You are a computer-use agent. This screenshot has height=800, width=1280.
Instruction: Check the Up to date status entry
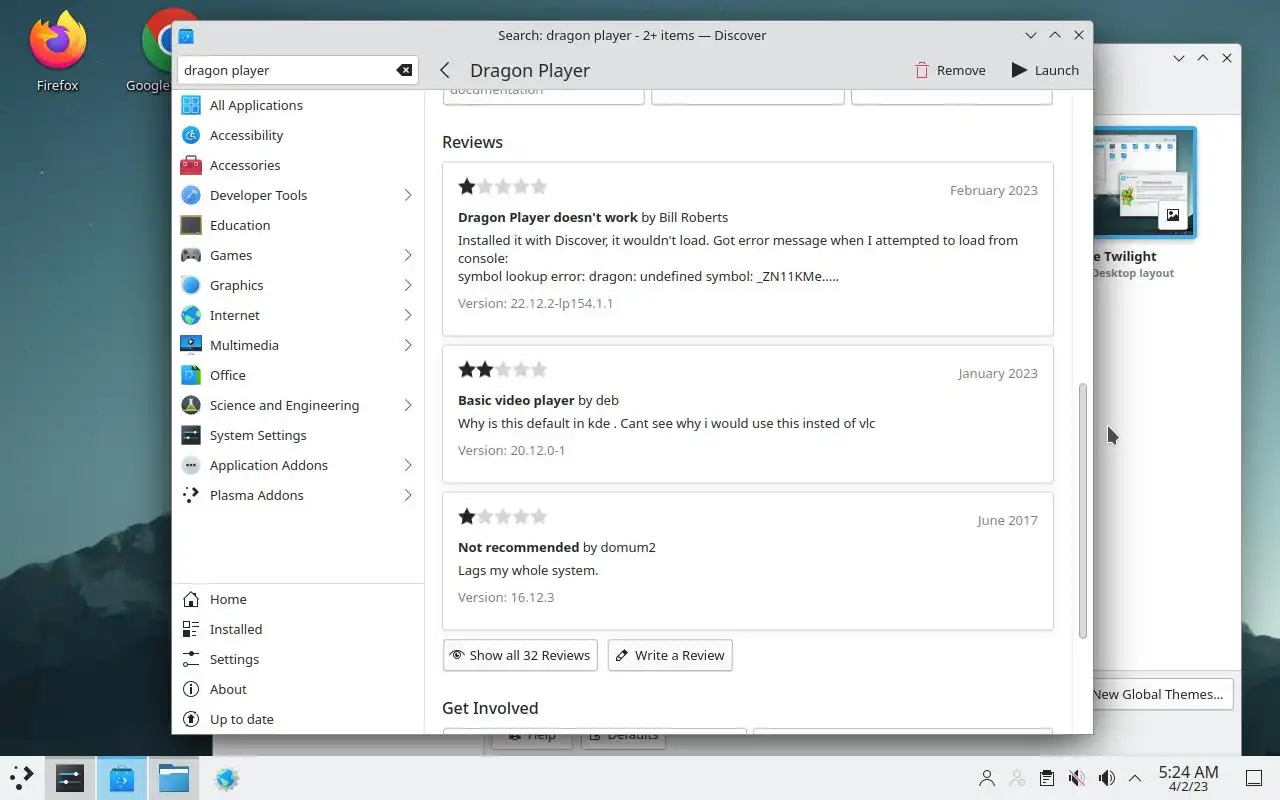(298, 719)
